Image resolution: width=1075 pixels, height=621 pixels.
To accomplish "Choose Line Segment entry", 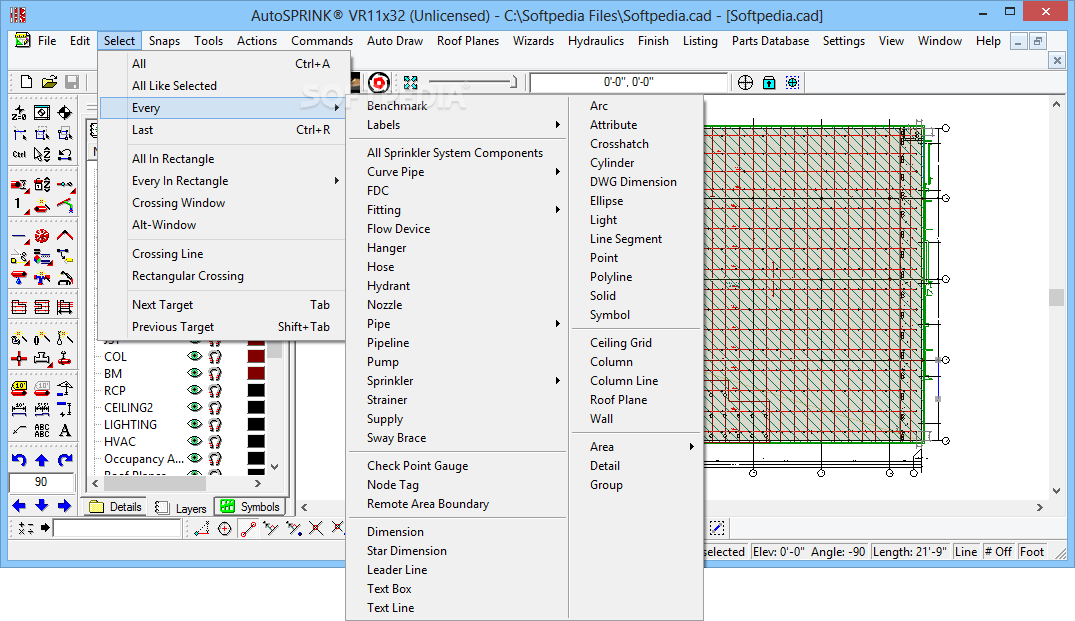I will [x=626, y=239].
